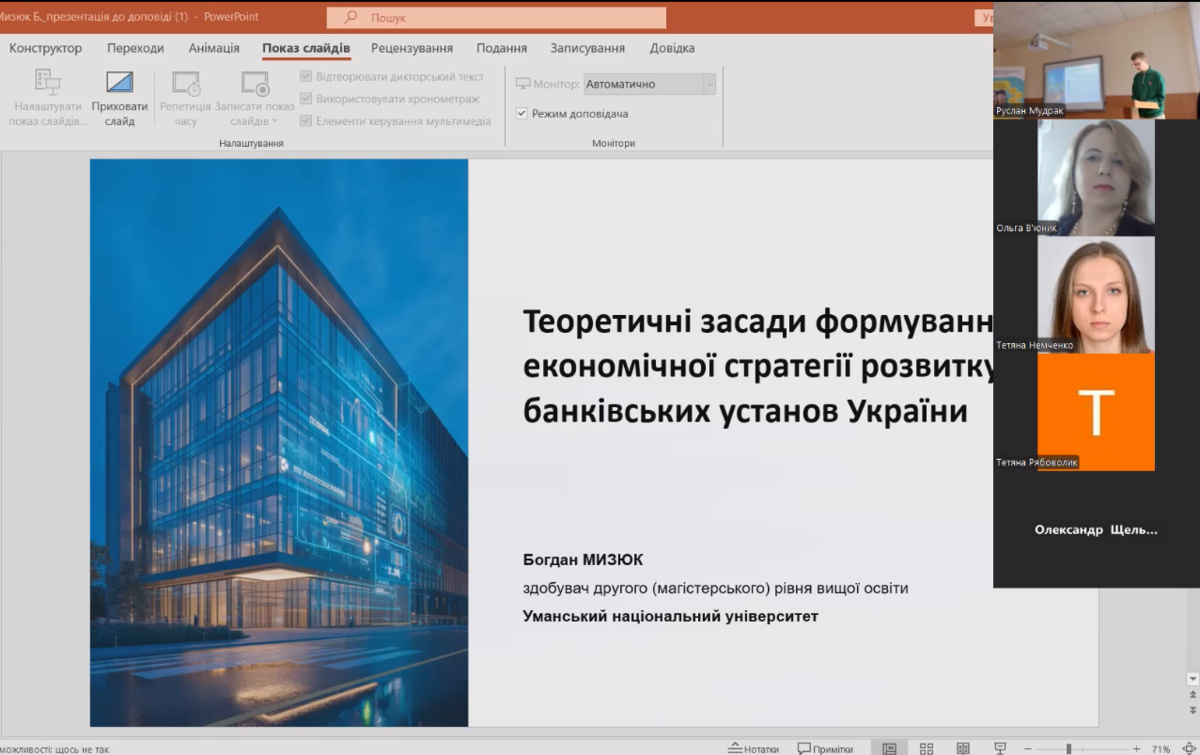Screen dimensions: 1200x755
Task: Toggle Режим доповідача checkbox
Action: point(522,114)
